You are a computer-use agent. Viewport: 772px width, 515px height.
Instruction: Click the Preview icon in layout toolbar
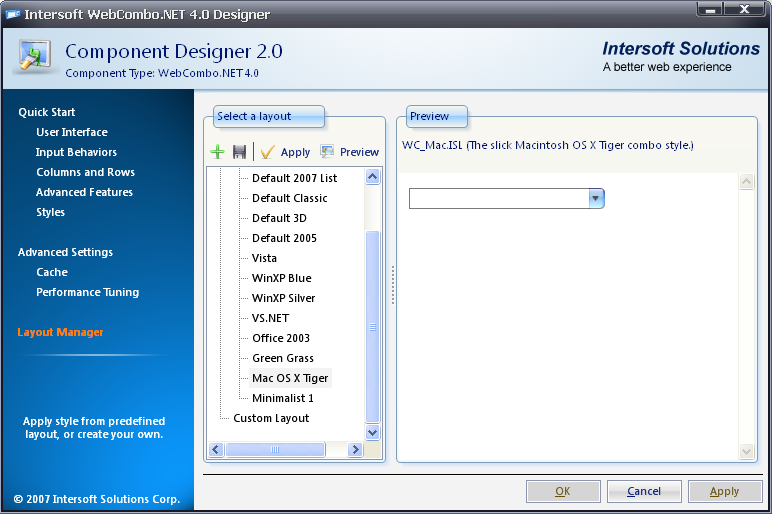pos(327,152)
